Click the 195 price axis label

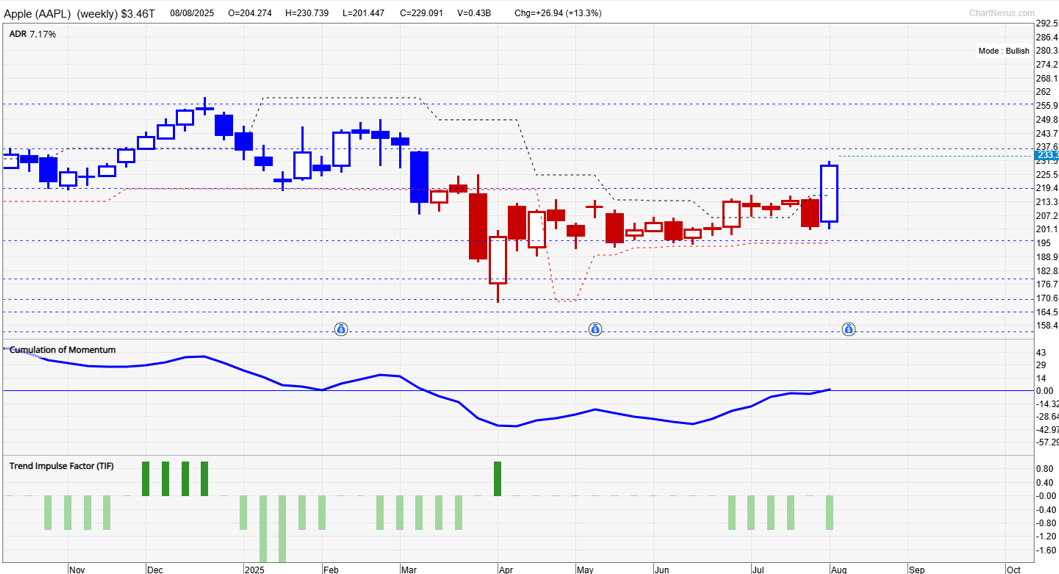click(x=1043, y=243)
